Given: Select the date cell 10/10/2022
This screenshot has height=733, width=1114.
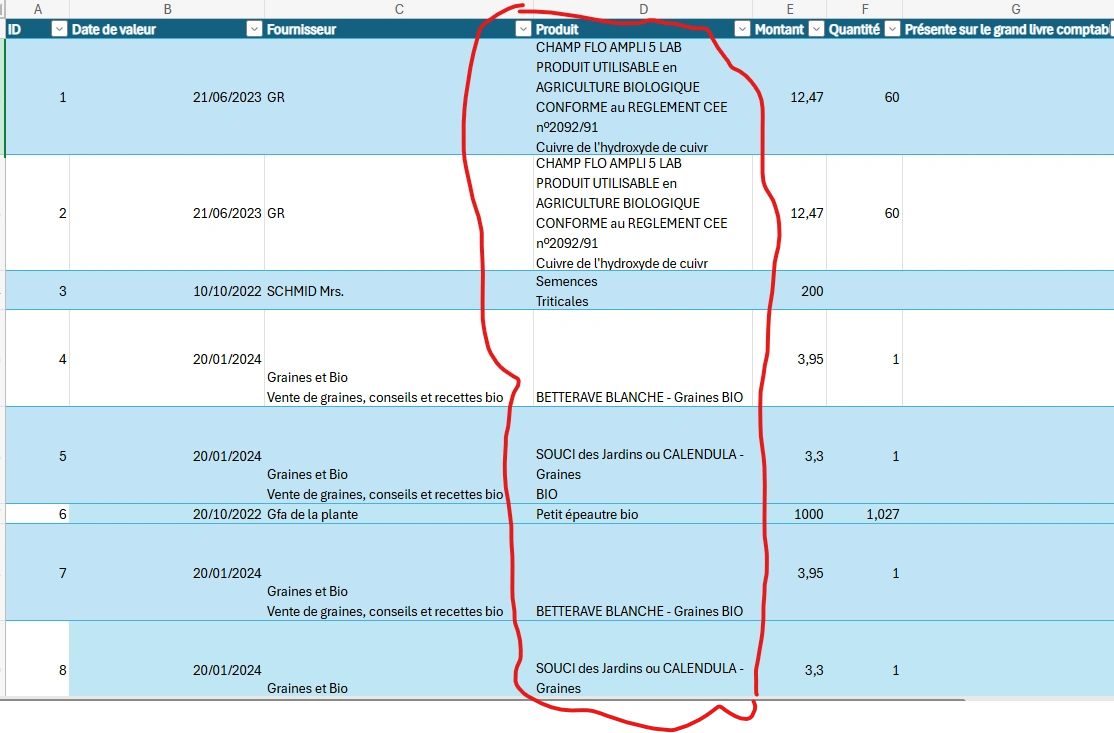Looking at the screenshot, I should coord(167,291).
